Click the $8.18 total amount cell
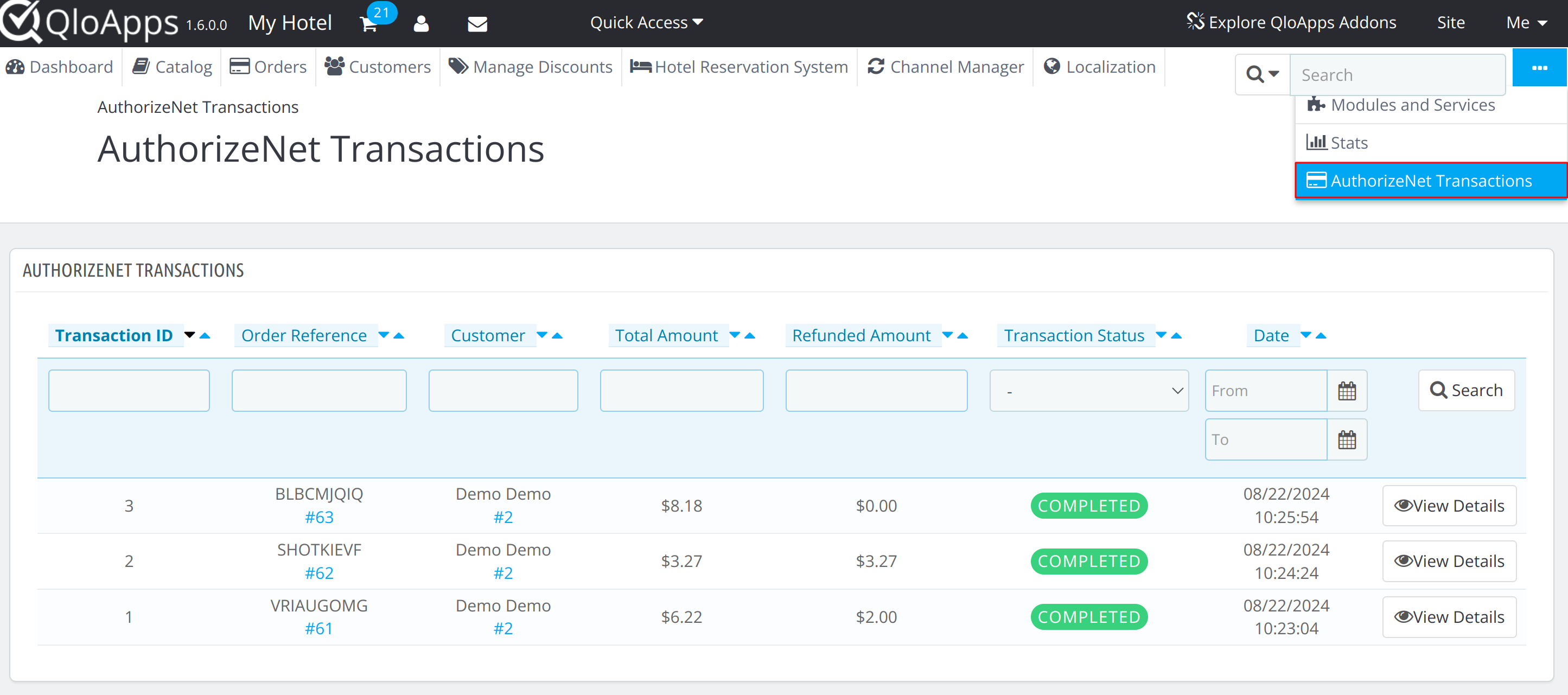 click(x=682, y=506)
